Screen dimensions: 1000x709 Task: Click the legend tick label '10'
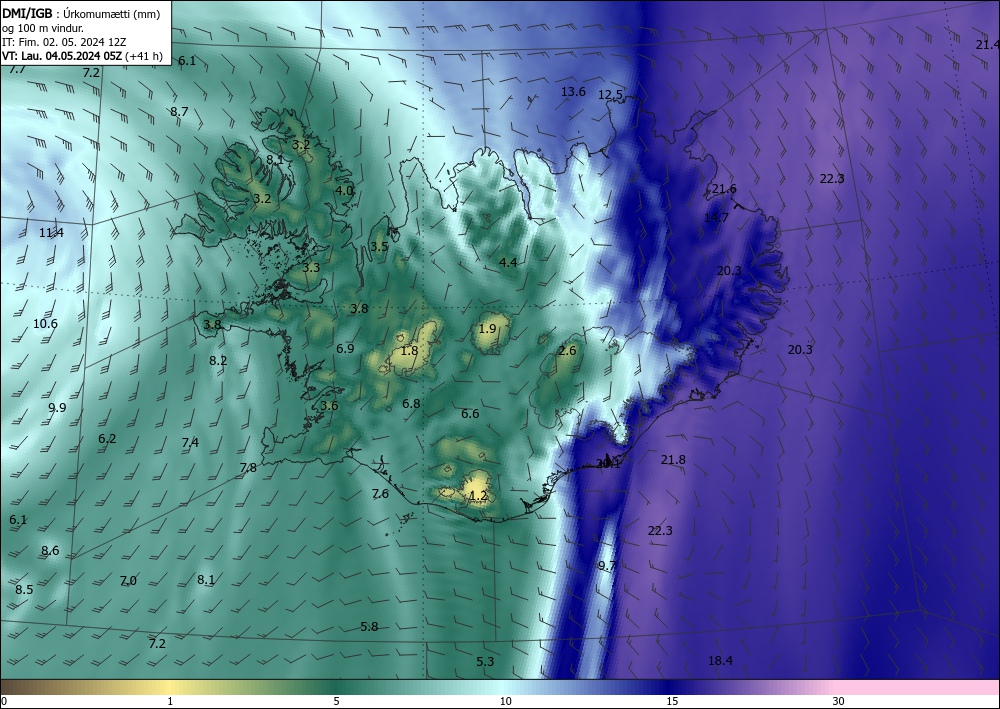click(x=505, y=701)
